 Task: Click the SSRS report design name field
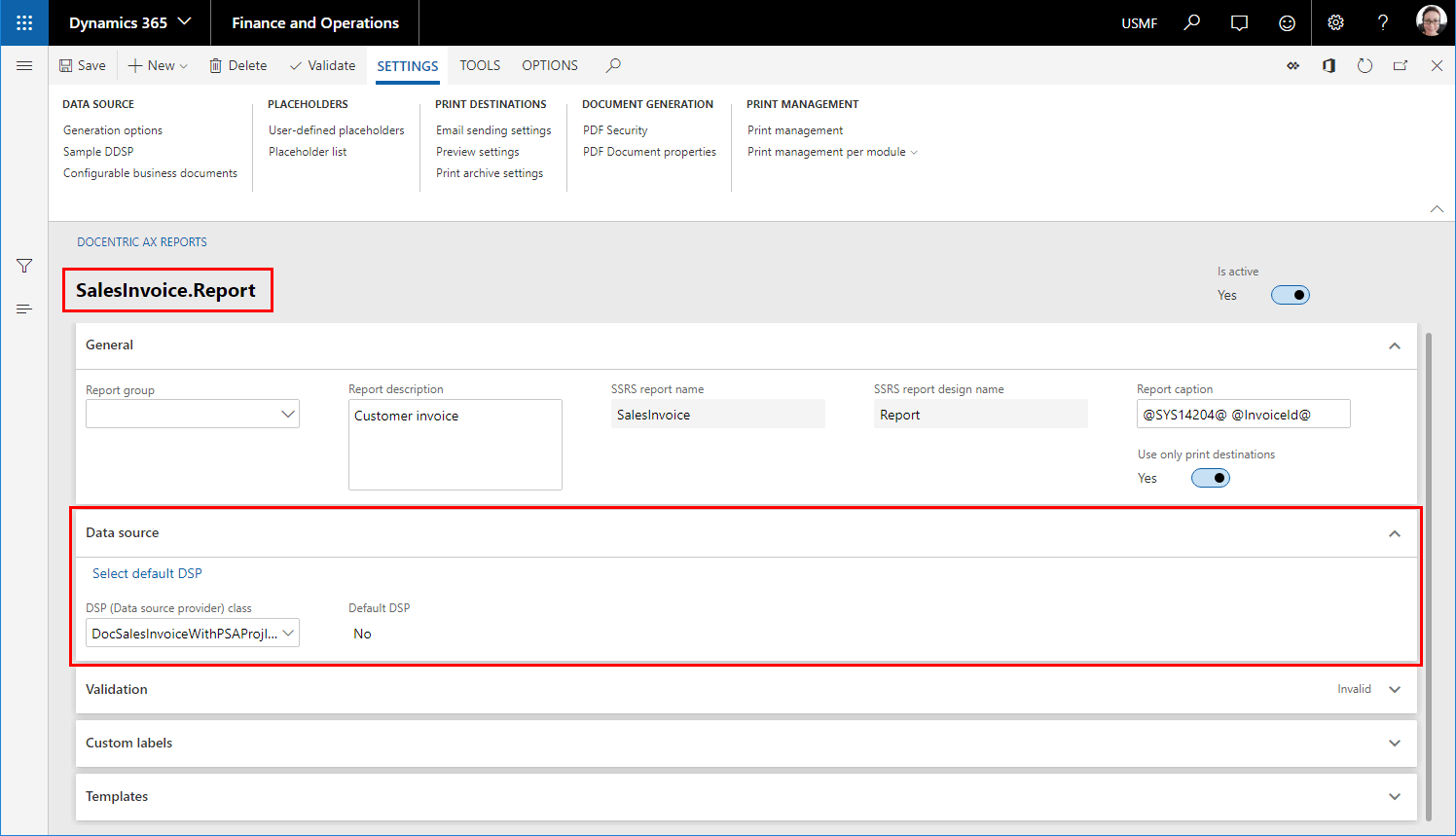[981, 414]
